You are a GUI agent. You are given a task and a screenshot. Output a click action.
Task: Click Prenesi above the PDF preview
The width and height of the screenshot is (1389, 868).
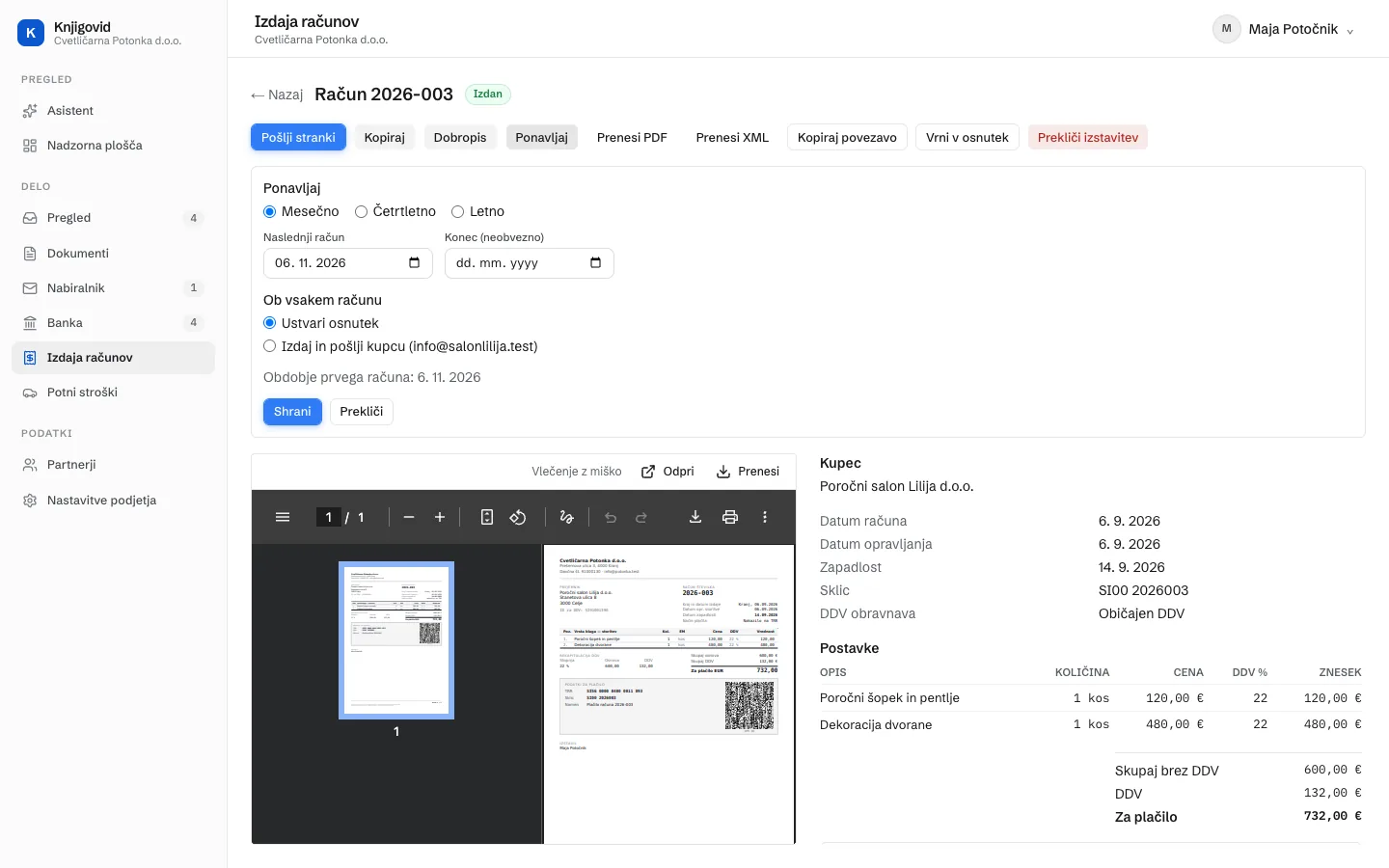tap(748, 472)
